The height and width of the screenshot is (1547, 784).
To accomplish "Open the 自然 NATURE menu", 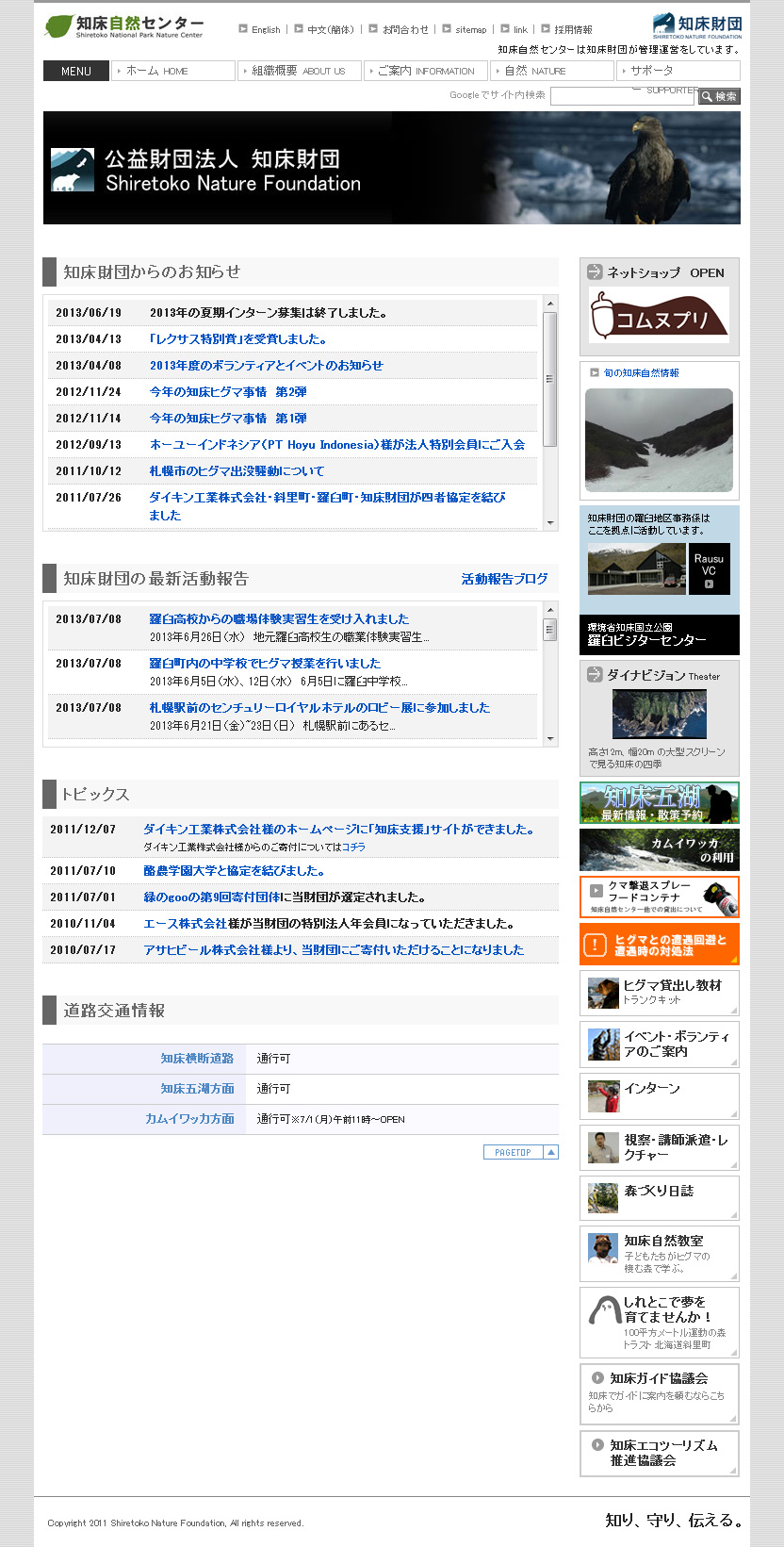I will 552,71.
